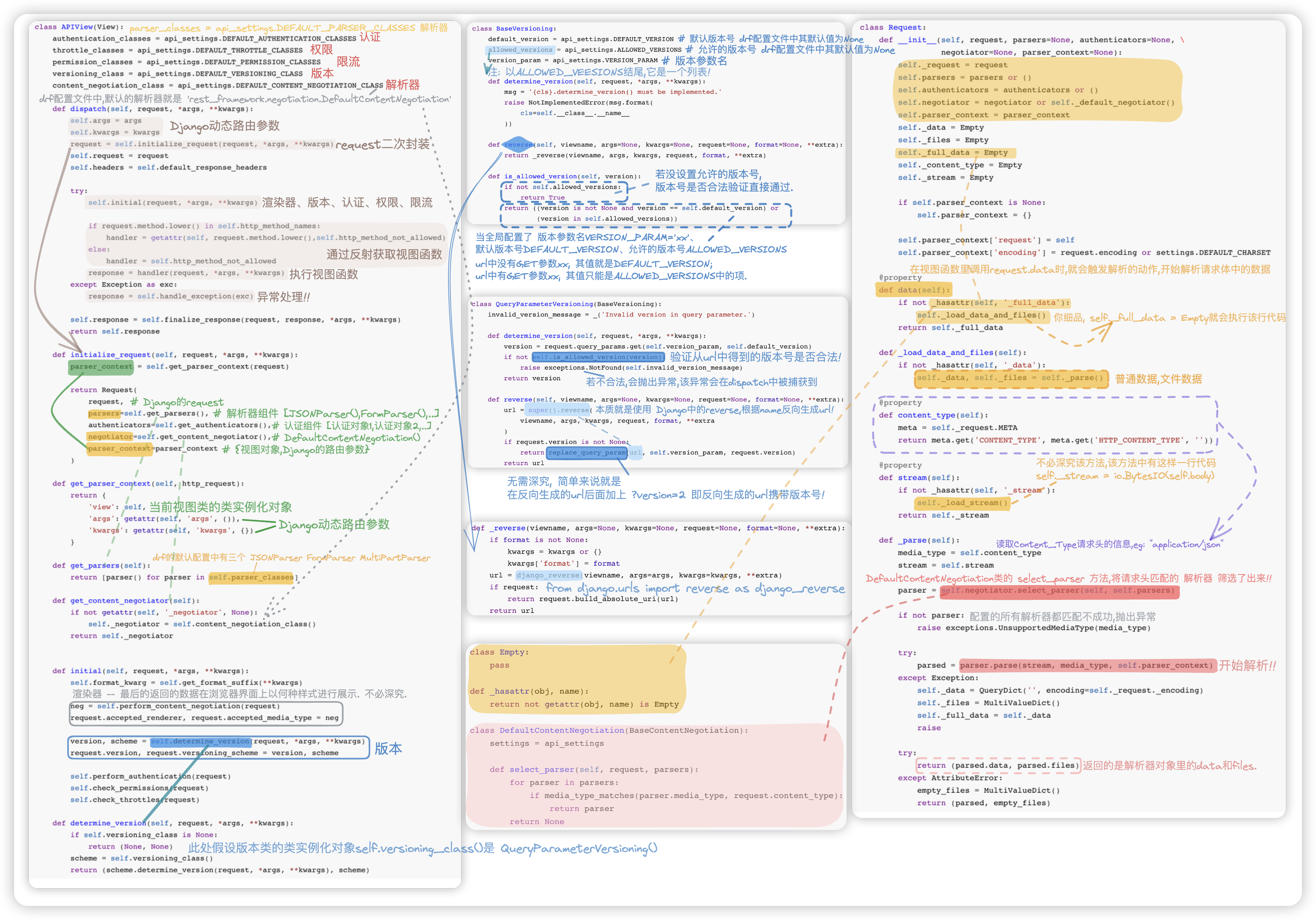Click the blue-highlighted self.determine_version call
This screenshot has width=1316, height=920.
pyautogui.click(x=200, y=741)
